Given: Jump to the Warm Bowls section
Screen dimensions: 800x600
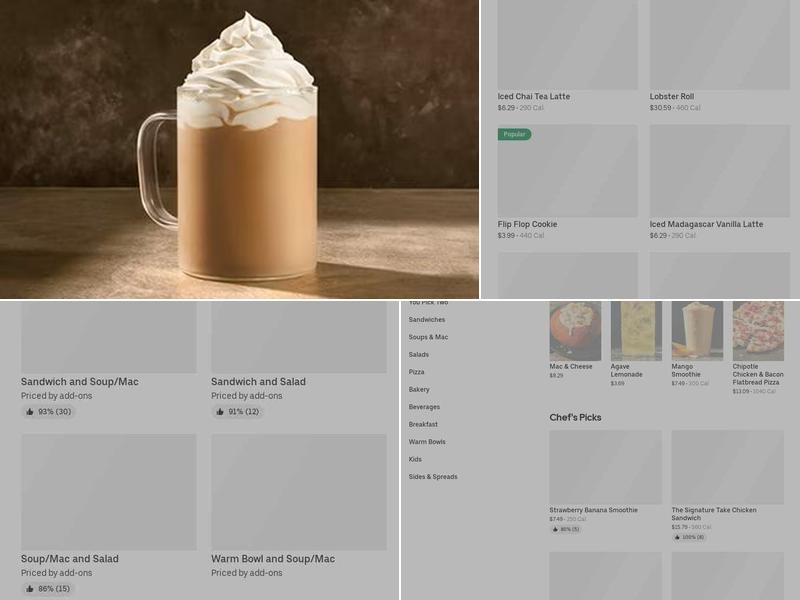Looking at the screenshot, I should pos(427,442).
